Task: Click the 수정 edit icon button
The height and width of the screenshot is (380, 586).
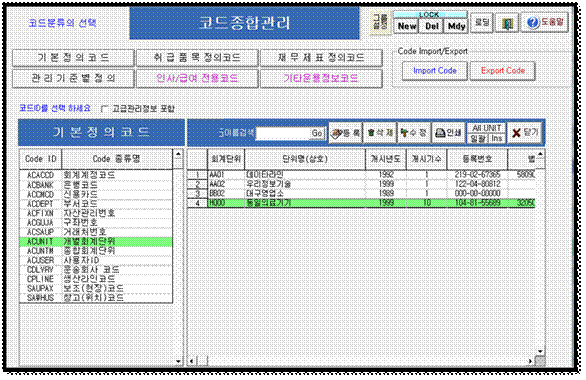Action: 414,133
